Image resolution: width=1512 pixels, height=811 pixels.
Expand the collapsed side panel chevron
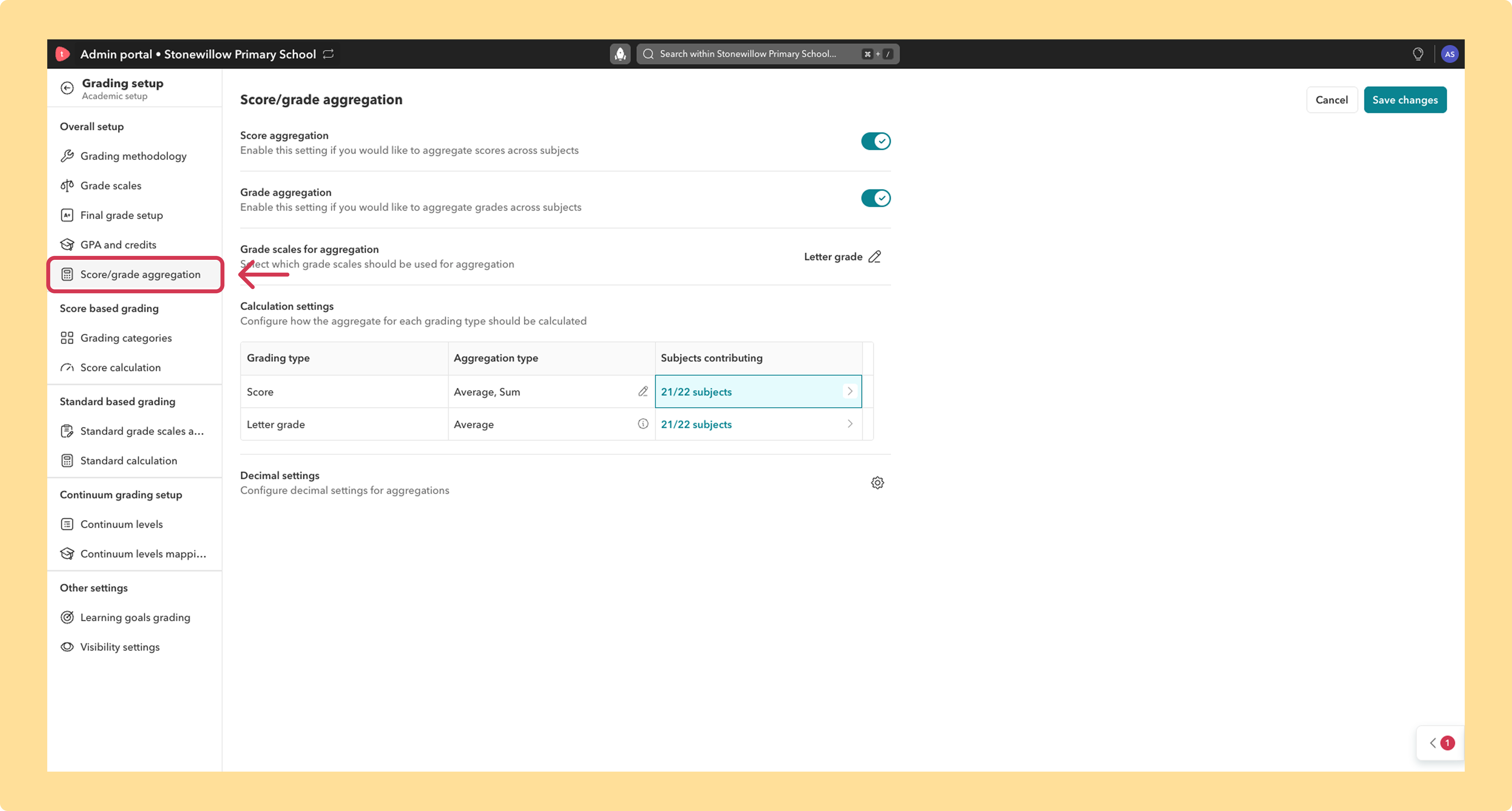point(1433,743)
